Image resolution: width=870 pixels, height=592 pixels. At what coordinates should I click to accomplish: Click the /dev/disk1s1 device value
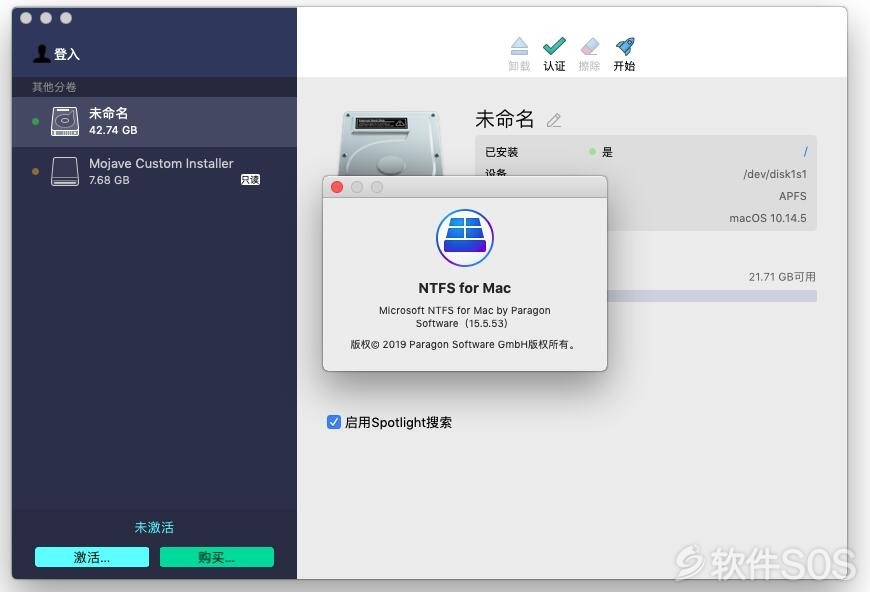[775, 174]
